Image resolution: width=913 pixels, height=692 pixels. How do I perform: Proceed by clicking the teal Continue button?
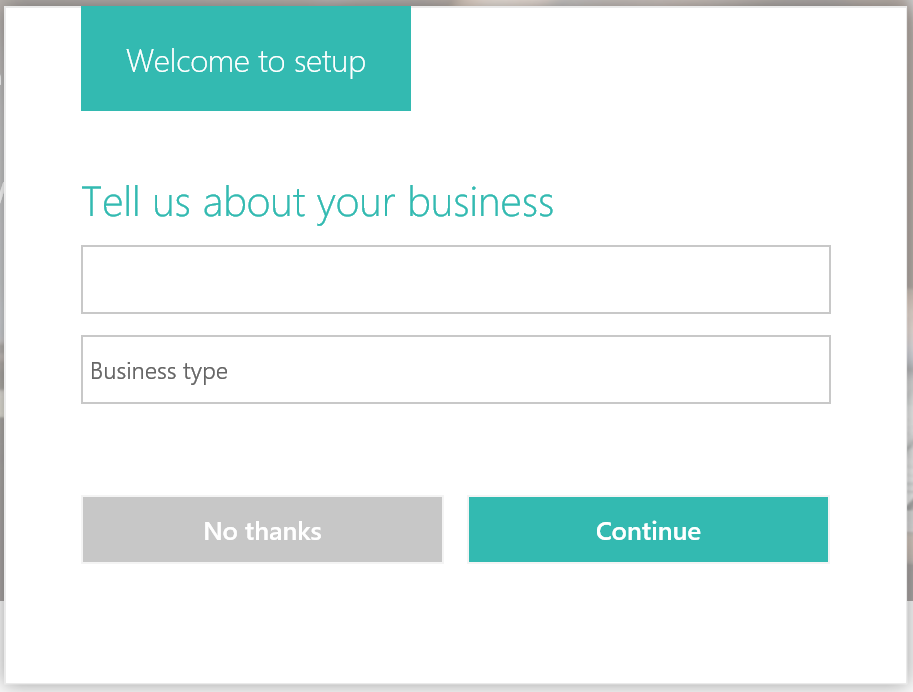(x=648, y=530)
